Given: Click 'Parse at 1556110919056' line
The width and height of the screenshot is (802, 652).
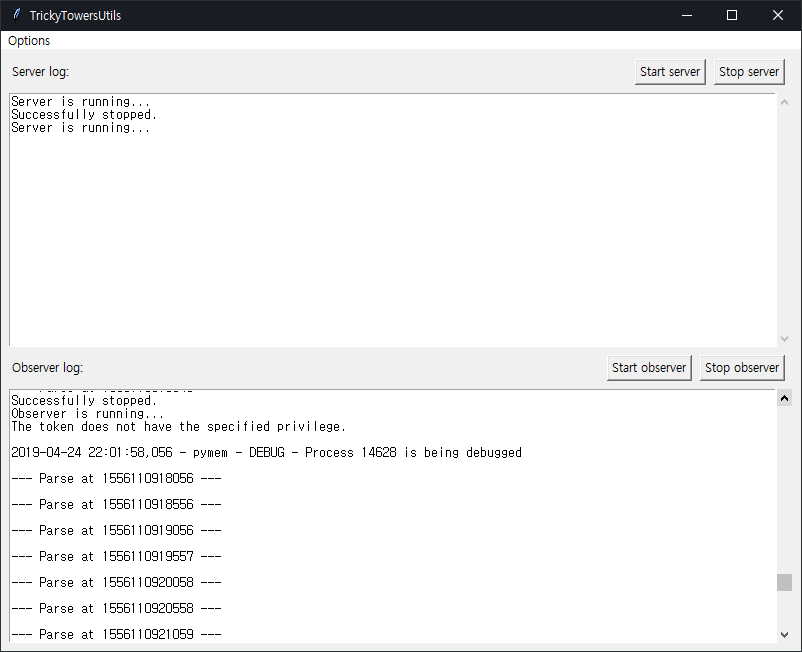Looking at the screenshot, I should coord(116,531).
